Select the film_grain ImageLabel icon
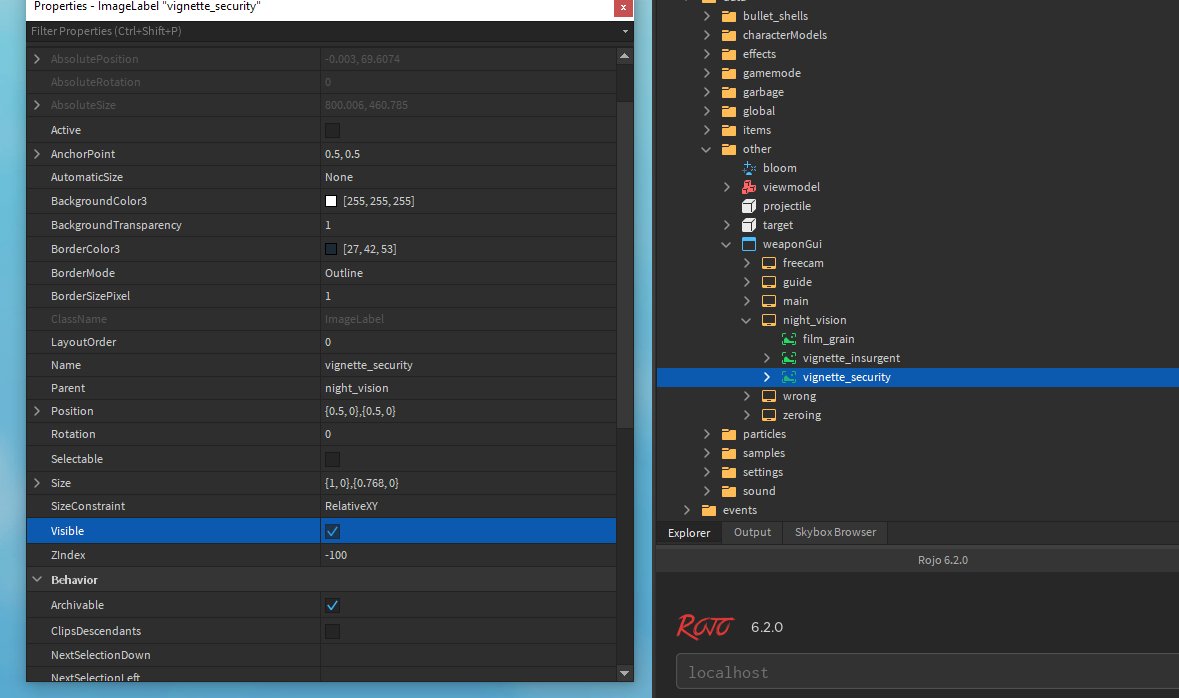1179x698 pixels. click(789, 339)
